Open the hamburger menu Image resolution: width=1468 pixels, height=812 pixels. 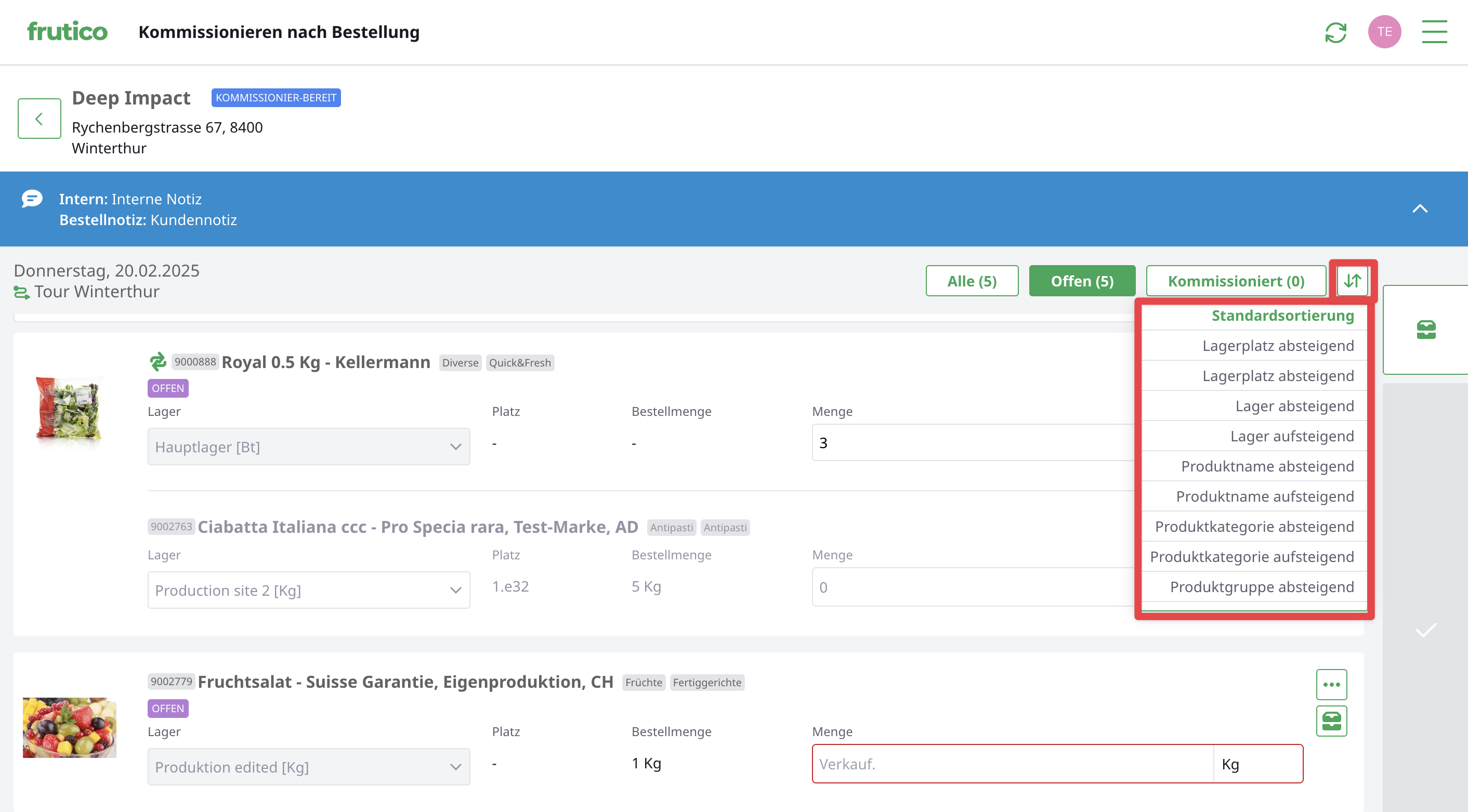[1434, 32]
